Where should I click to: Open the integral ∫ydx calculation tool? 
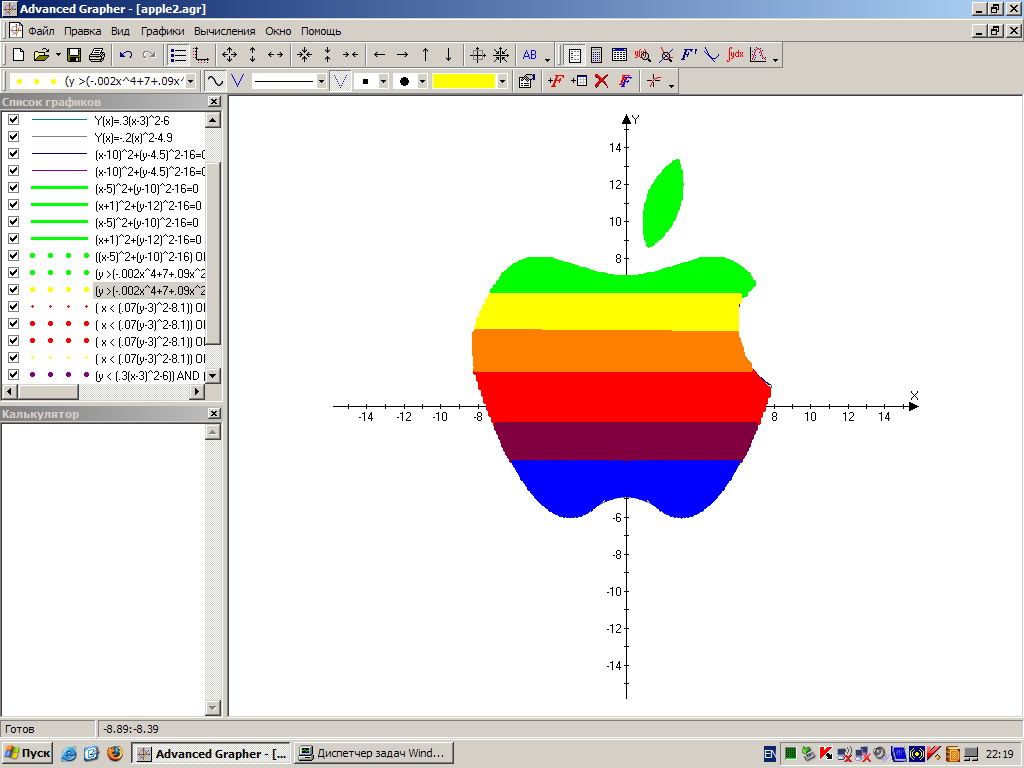[735, 55]
